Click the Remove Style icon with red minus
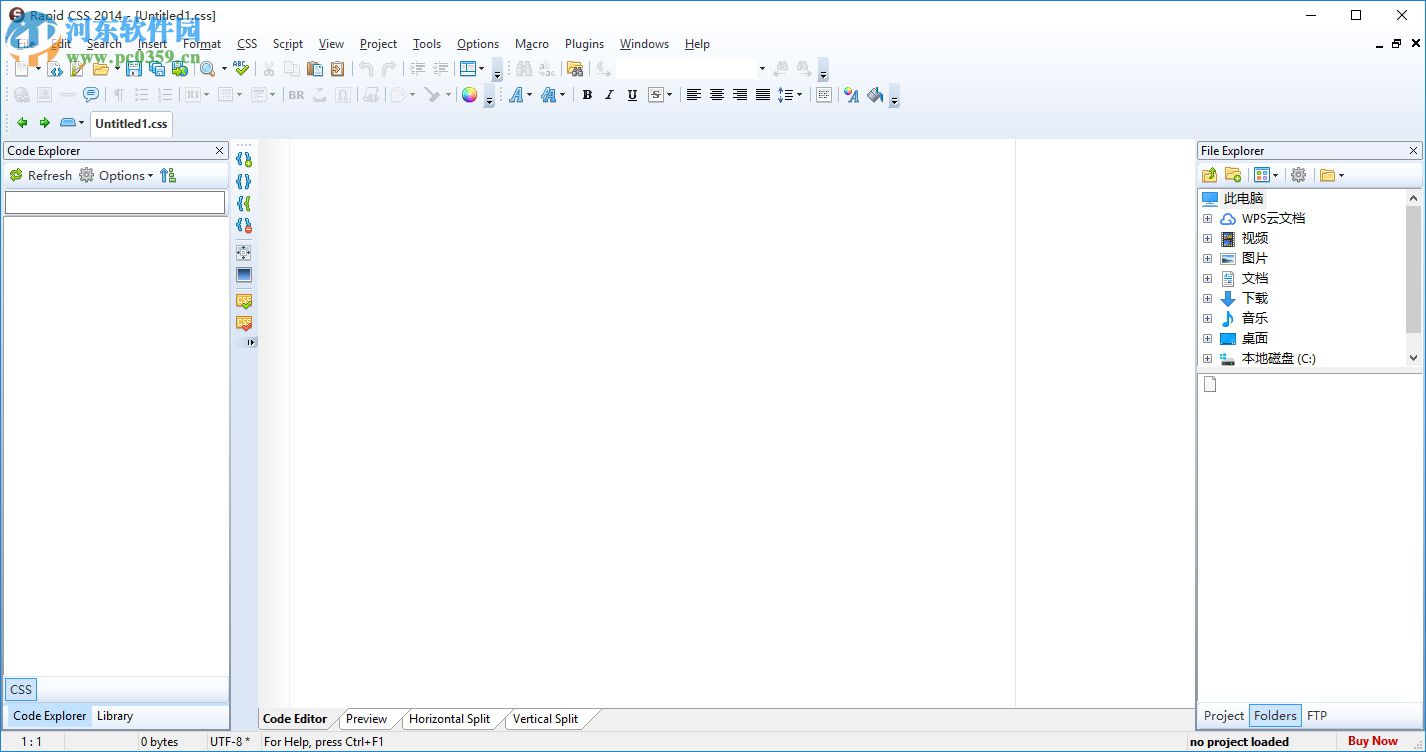The width and height of the screenshot is (1426, 752). click(244, 226)
